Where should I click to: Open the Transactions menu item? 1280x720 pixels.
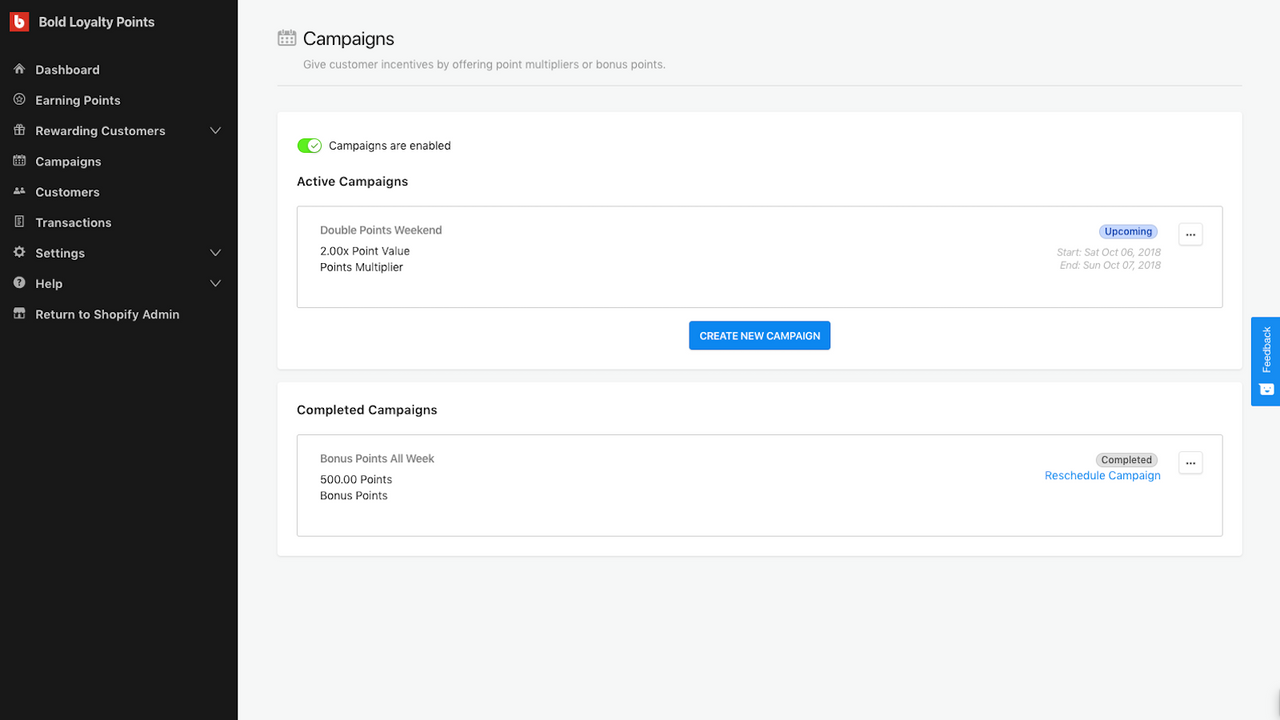click(73, 222)
